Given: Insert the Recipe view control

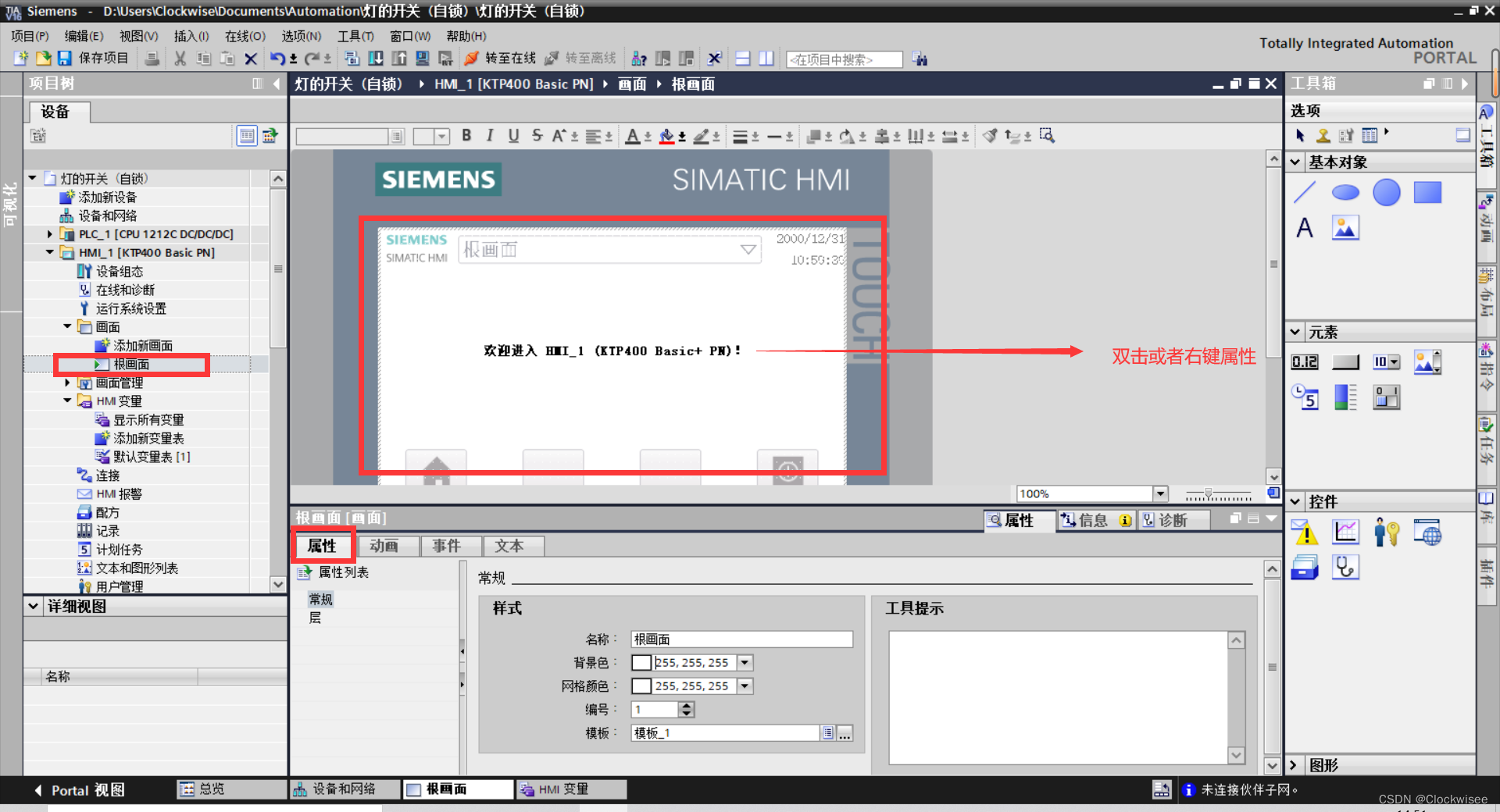Looking at the screenshot, I should [x=1305, y=568].
